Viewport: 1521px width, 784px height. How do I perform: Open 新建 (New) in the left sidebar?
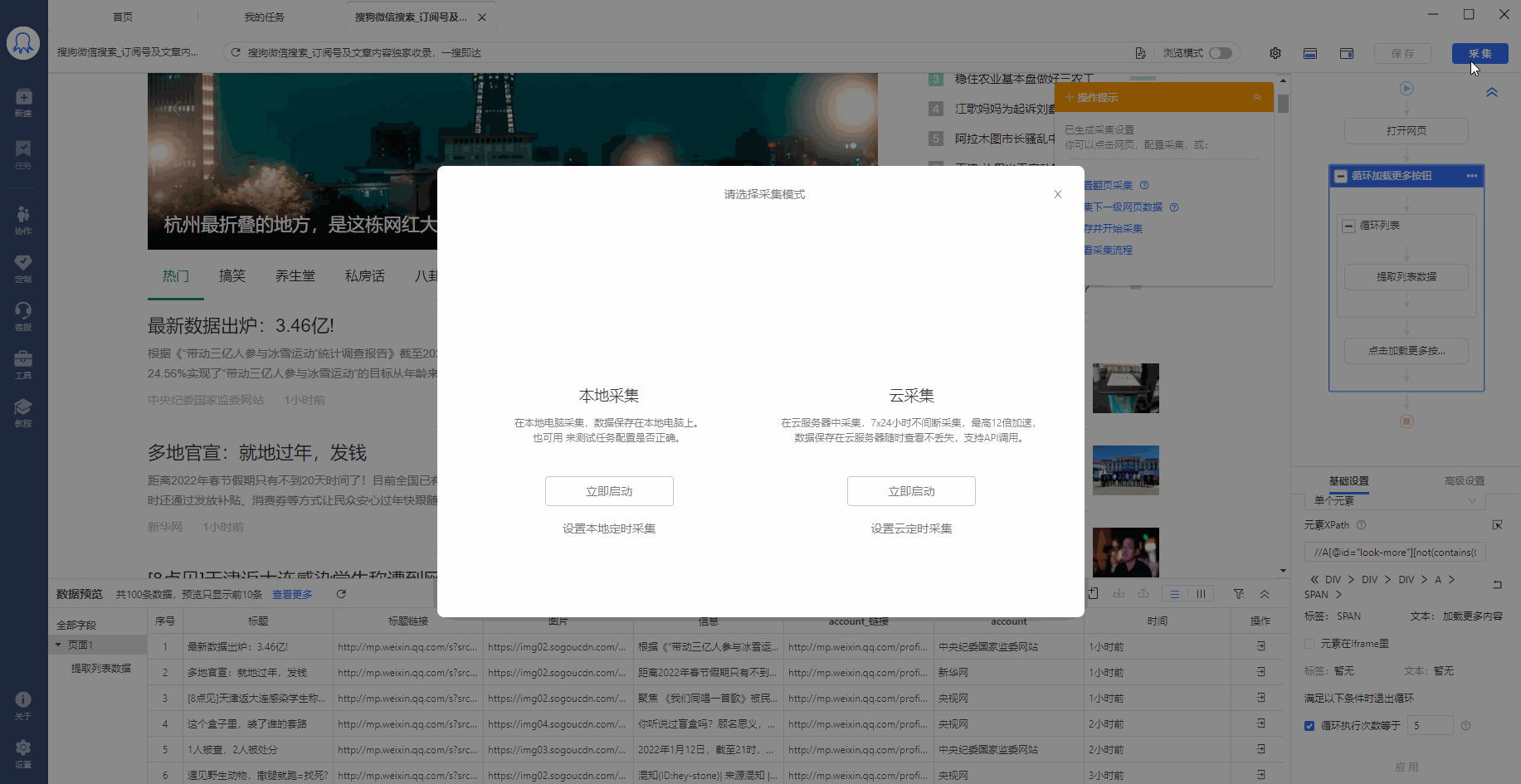(23, 102)
